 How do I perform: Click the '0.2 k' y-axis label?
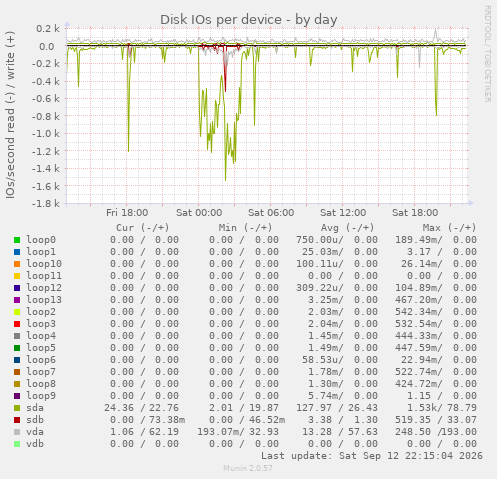[x=48, y=29]
